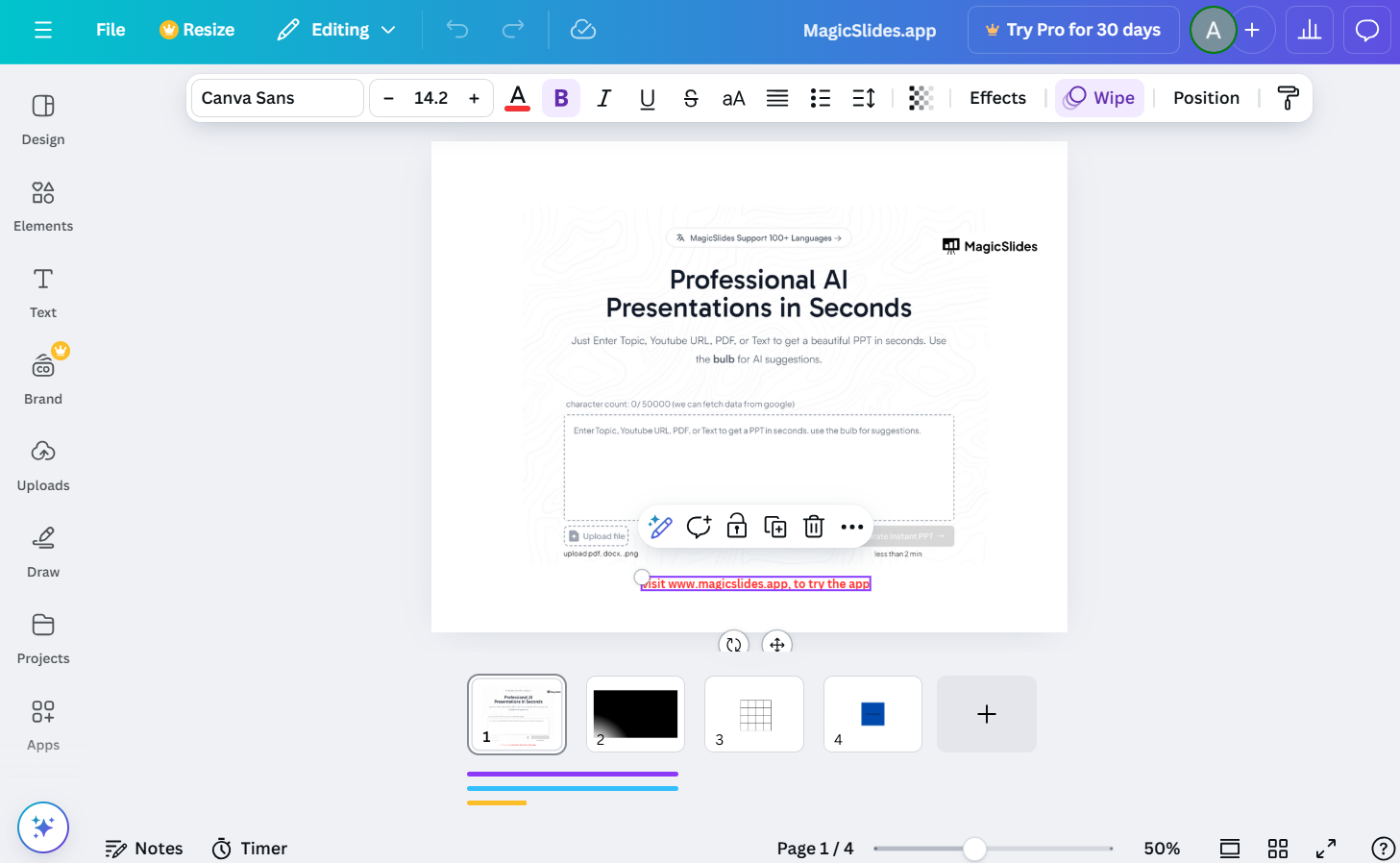The width and height of the screenshot is (1400, 863).
Task: Copy style with paint roller icon
Action: [x=1288, y=98]
